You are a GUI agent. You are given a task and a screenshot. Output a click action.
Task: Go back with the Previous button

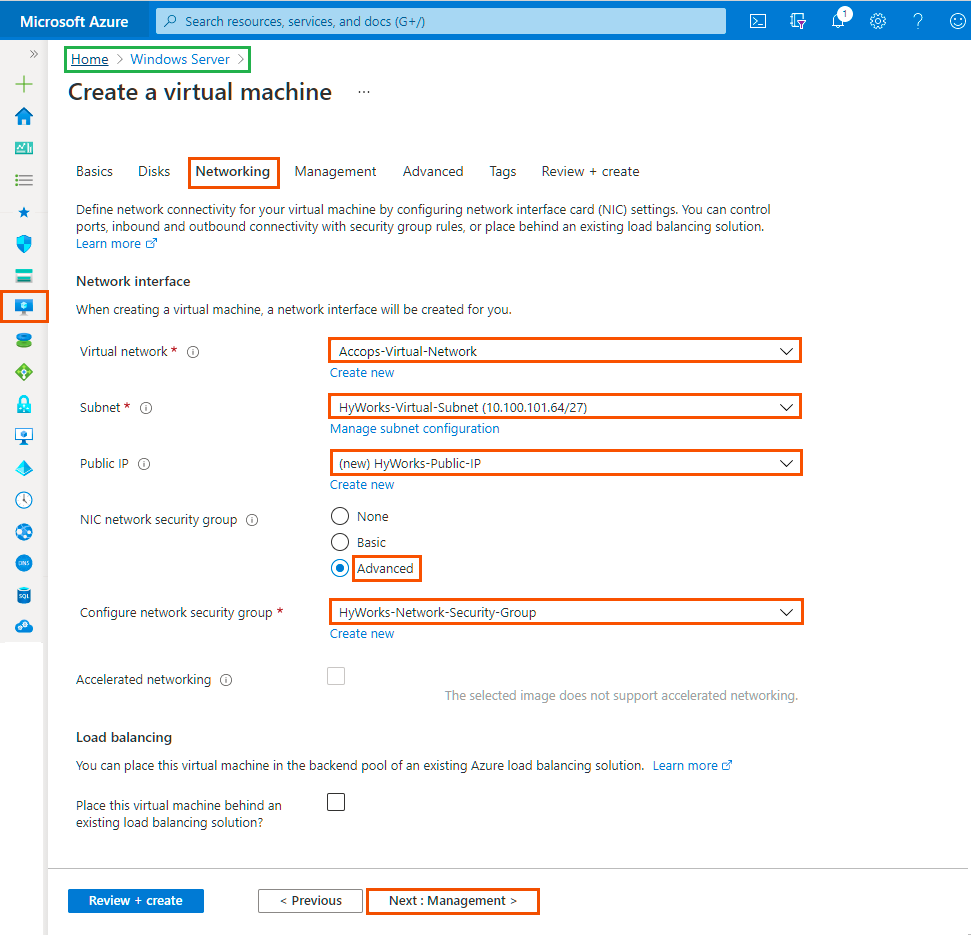tap(310, 901)
